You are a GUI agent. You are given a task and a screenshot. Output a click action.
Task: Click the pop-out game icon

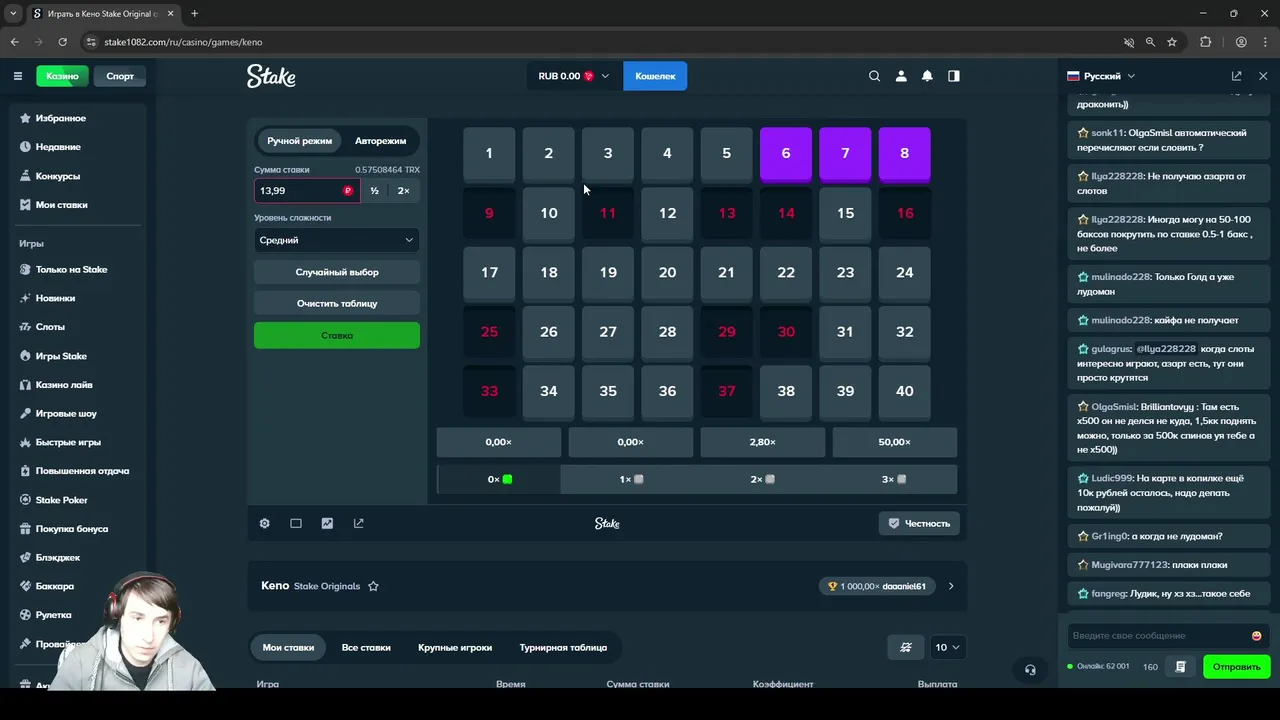coord(359,523)
